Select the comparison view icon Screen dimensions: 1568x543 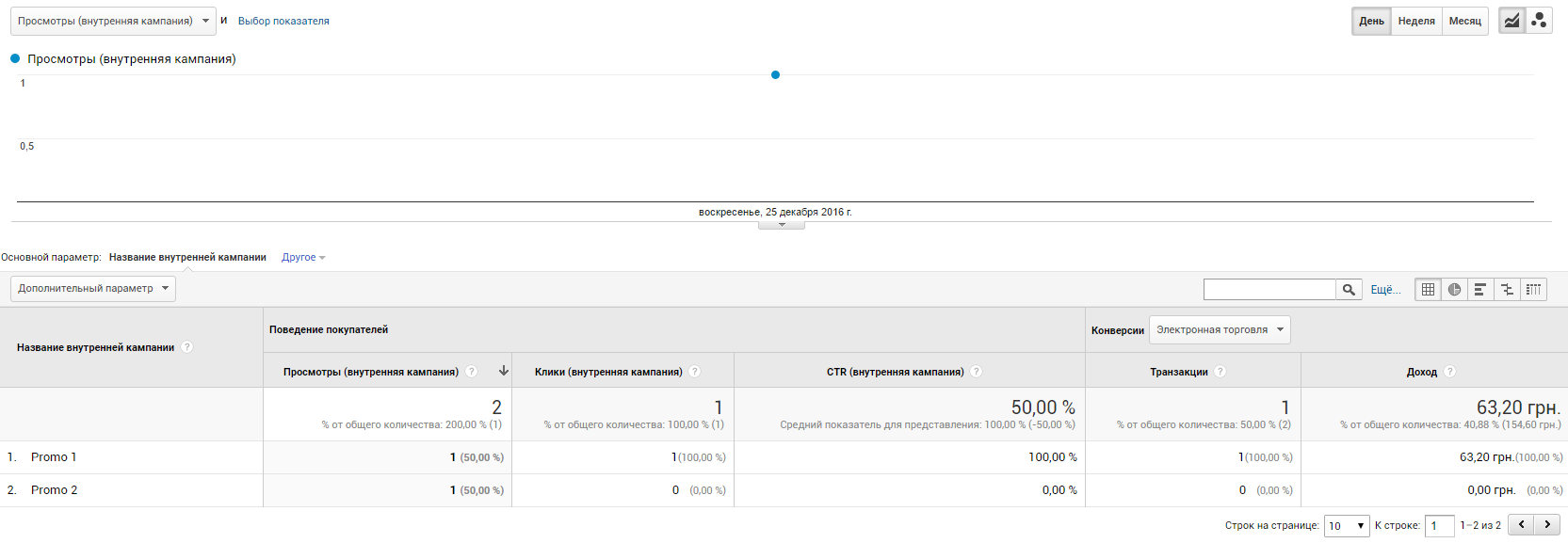coord(1507,290)
